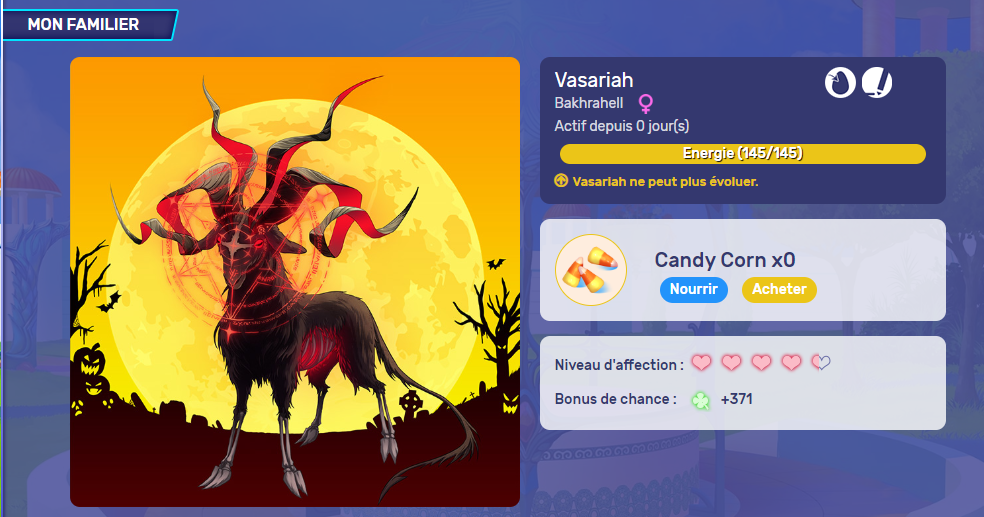Click the Energie 145/145 progress bar
984x517 pixels.
pos(742,154)
